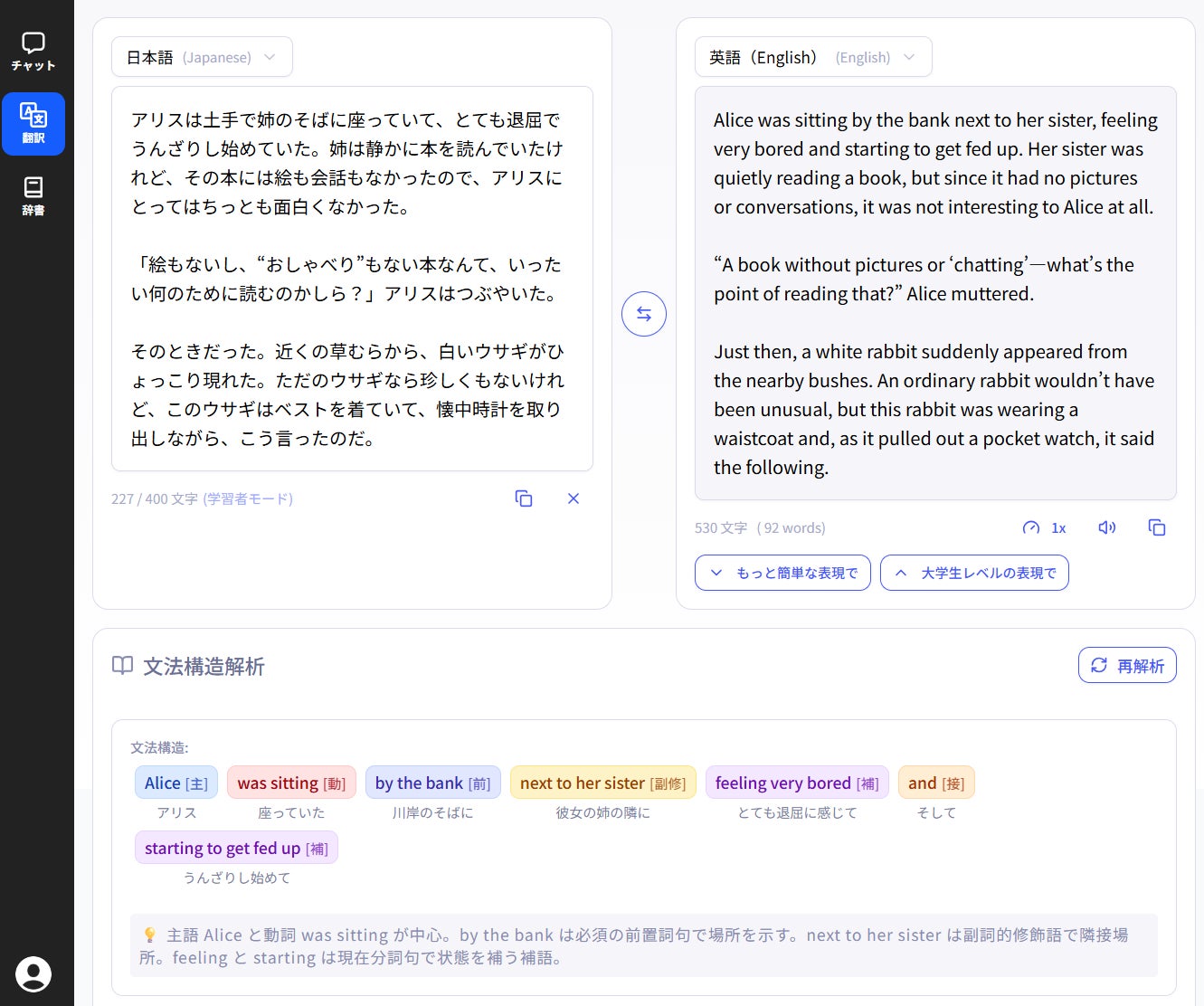Click the 学習者モード label

point(248,498)
